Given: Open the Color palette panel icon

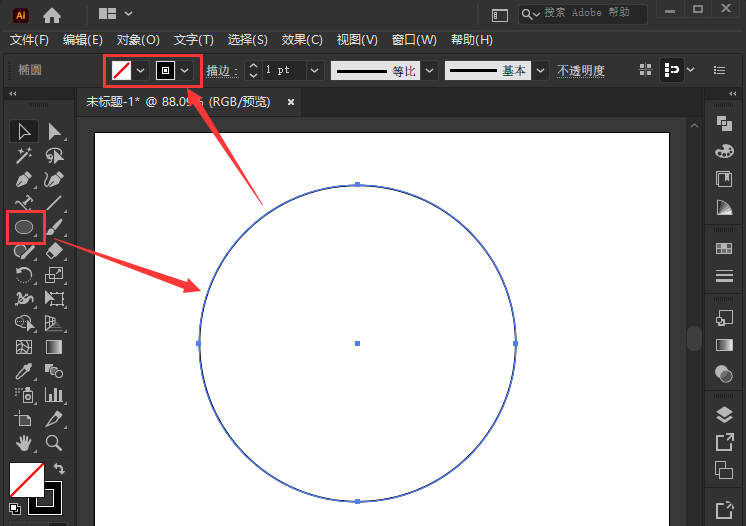Looking at the screenshot, I should point(724,151).
